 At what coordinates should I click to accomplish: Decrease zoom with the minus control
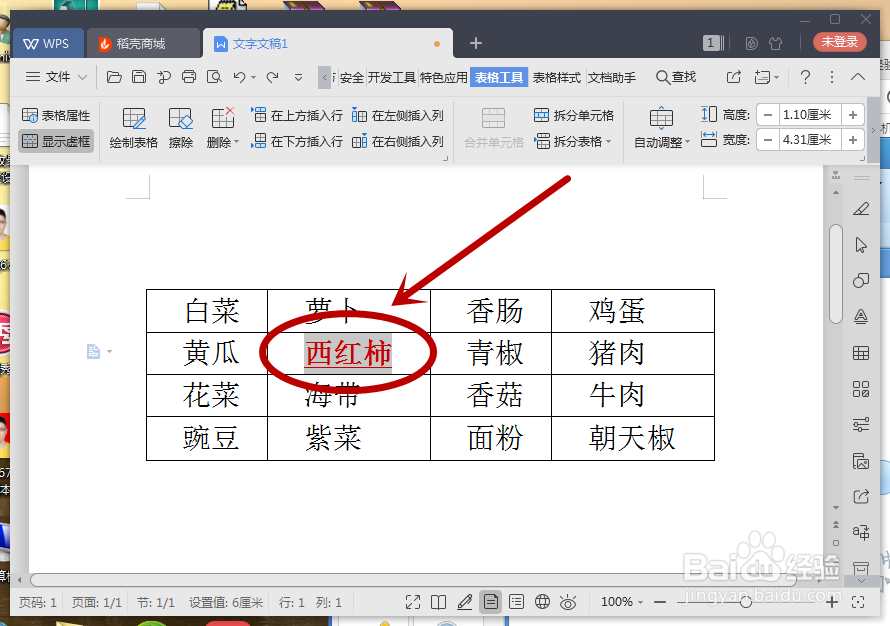[661, 602]
